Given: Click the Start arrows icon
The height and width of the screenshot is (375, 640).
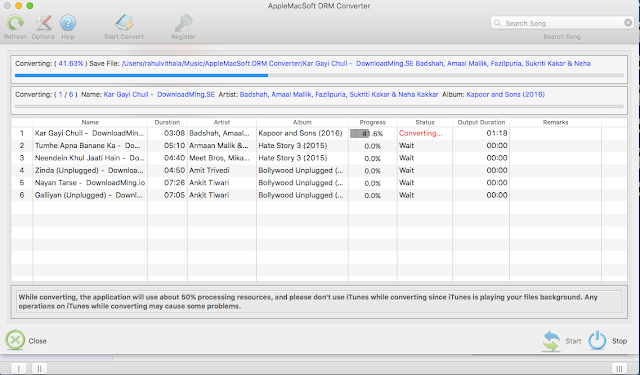Looking at the screenshot, I should pyautogui.click(x=551, y=341).
